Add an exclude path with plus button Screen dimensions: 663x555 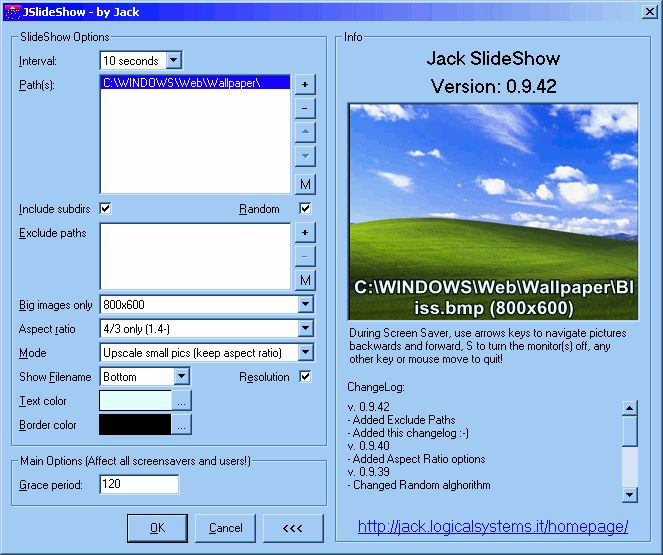point(305,232)
